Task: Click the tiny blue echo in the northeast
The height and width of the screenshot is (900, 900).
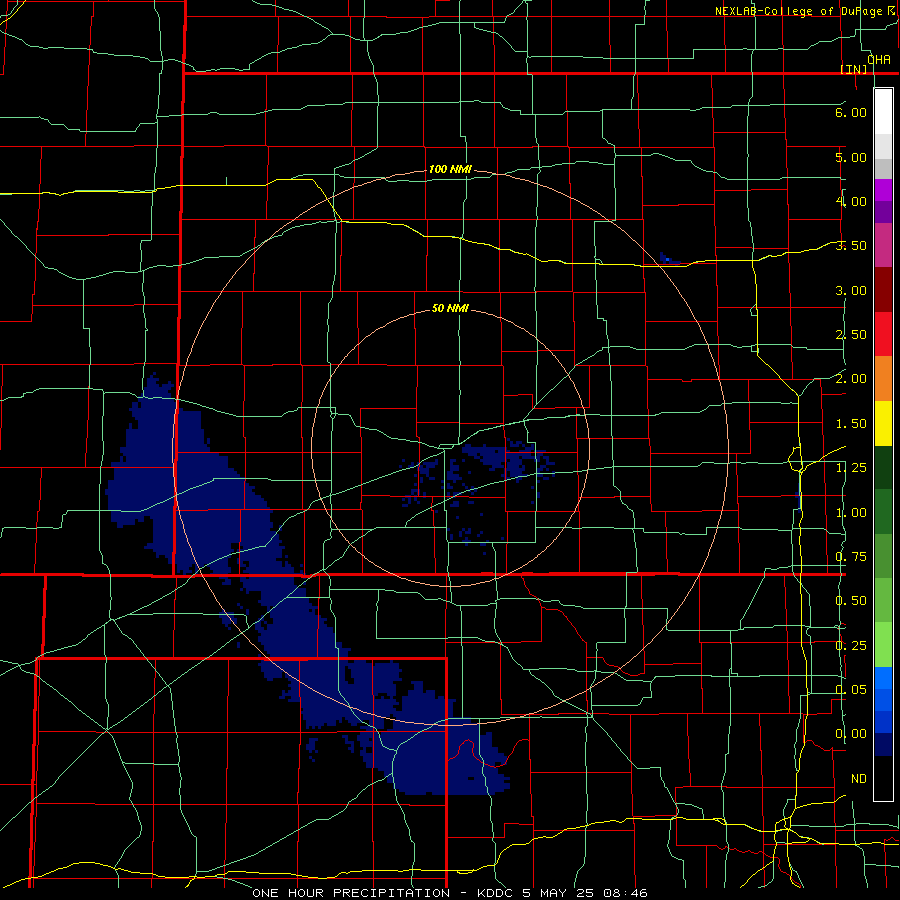Action: (668, 259)
